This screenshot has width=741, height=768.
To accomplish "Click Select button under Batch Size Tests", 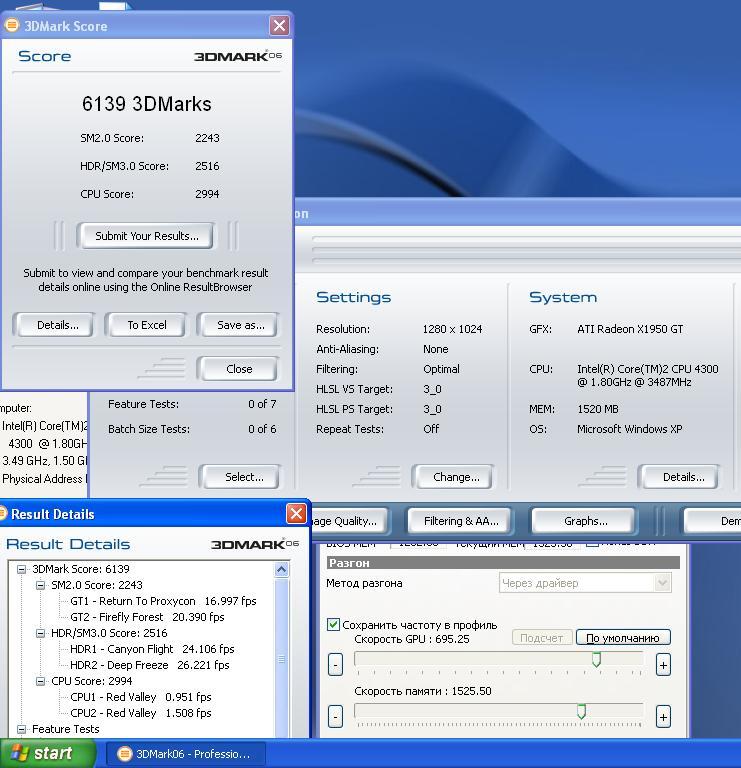I will click(240, 477).
